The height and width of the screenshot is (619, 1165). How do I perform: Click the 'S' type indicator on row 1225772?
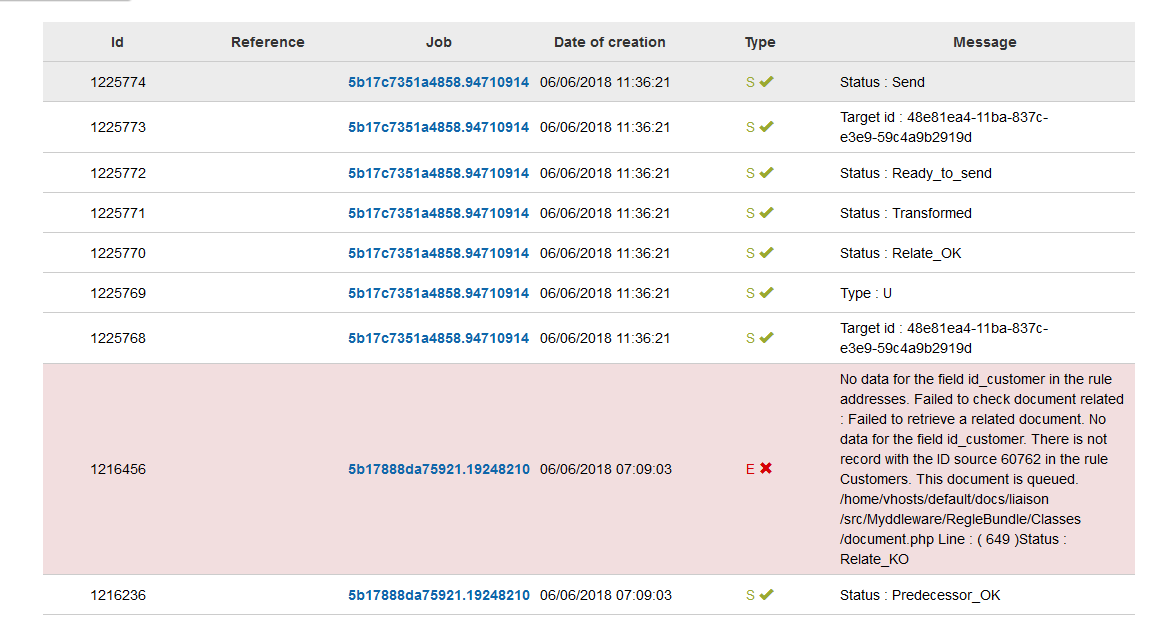coord(749,173)
